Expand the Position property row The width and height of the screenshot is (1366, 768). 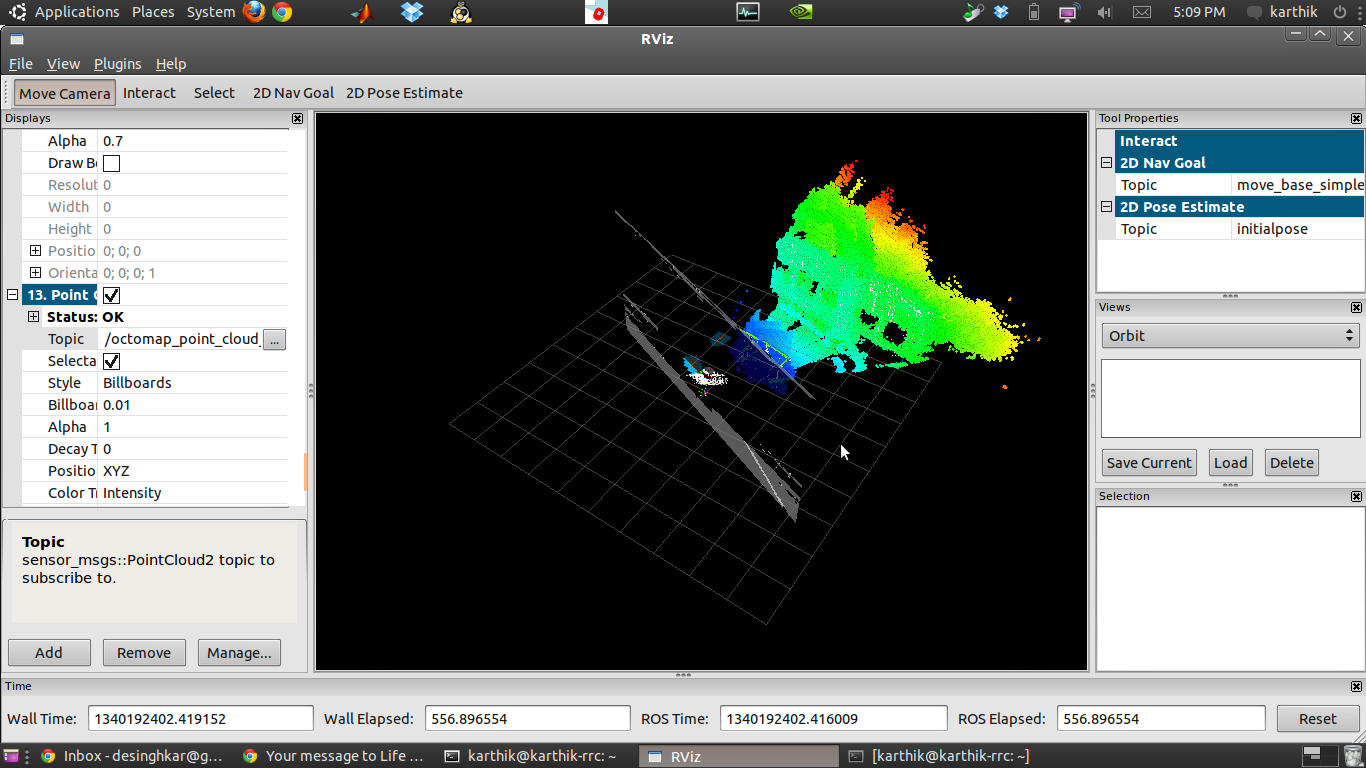coord(35,251)
